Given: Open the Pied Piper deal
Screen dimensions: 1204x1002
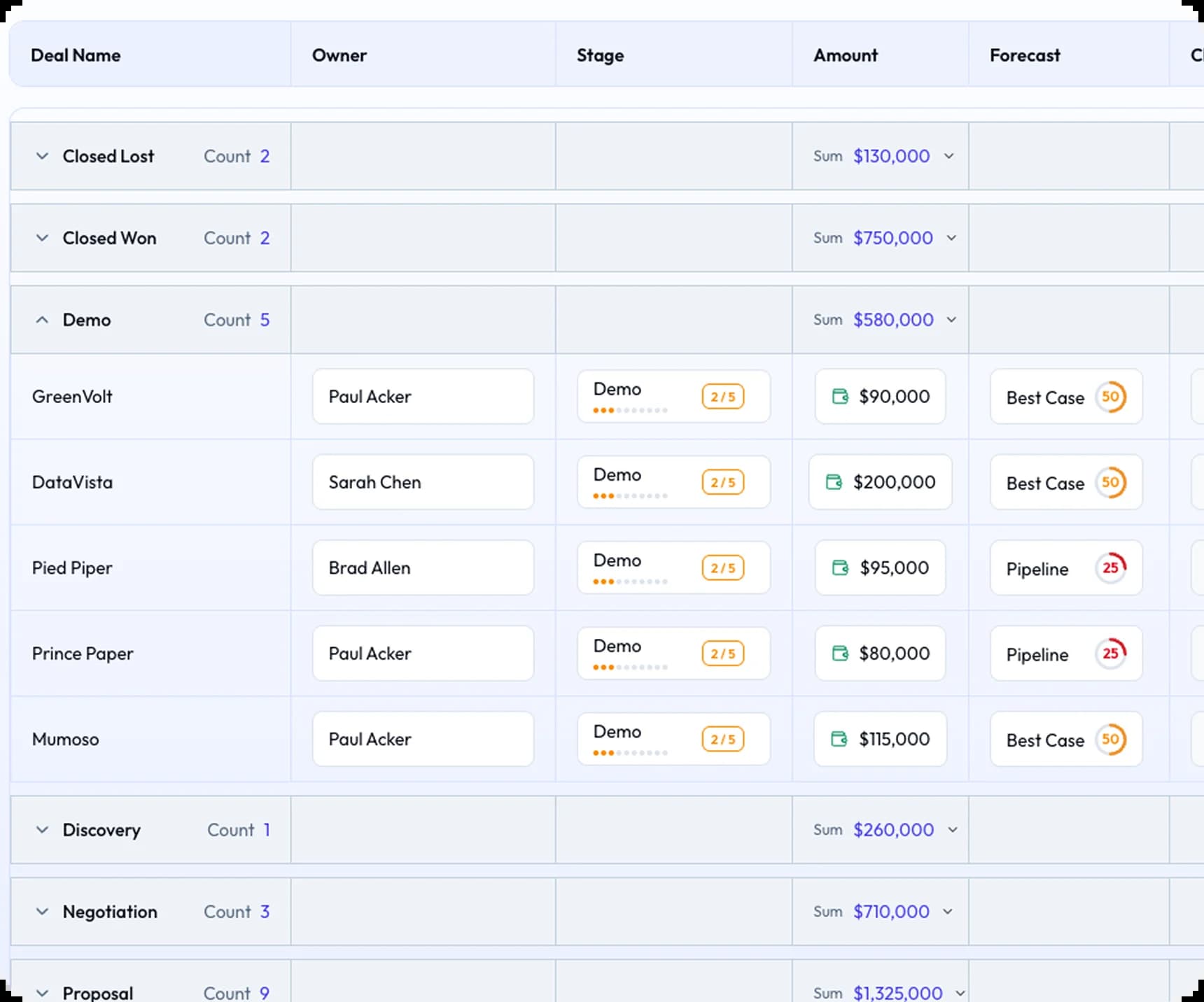Looking at the screenshot, I should click(x=72, y=568).
